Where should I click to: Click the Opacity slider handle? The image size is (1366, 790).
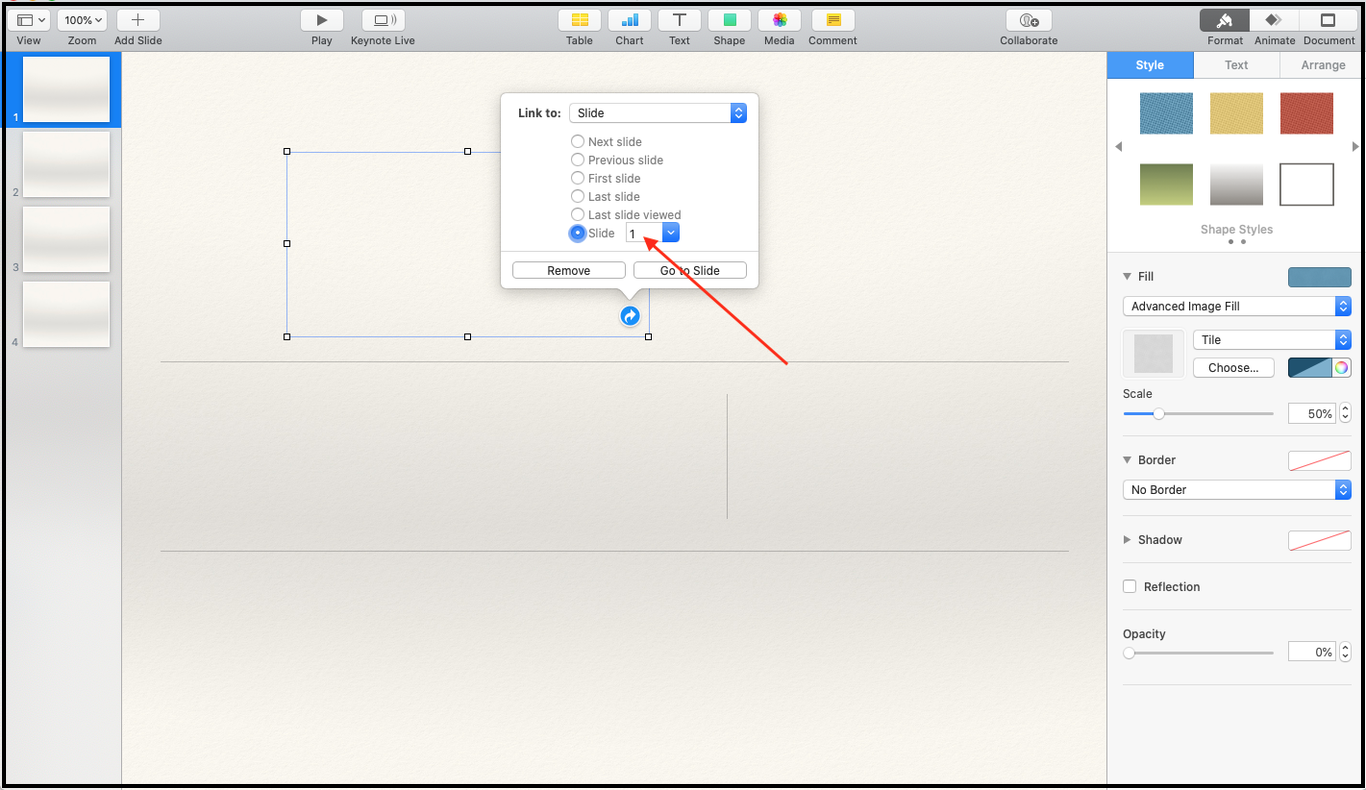tap(1129, 653)
